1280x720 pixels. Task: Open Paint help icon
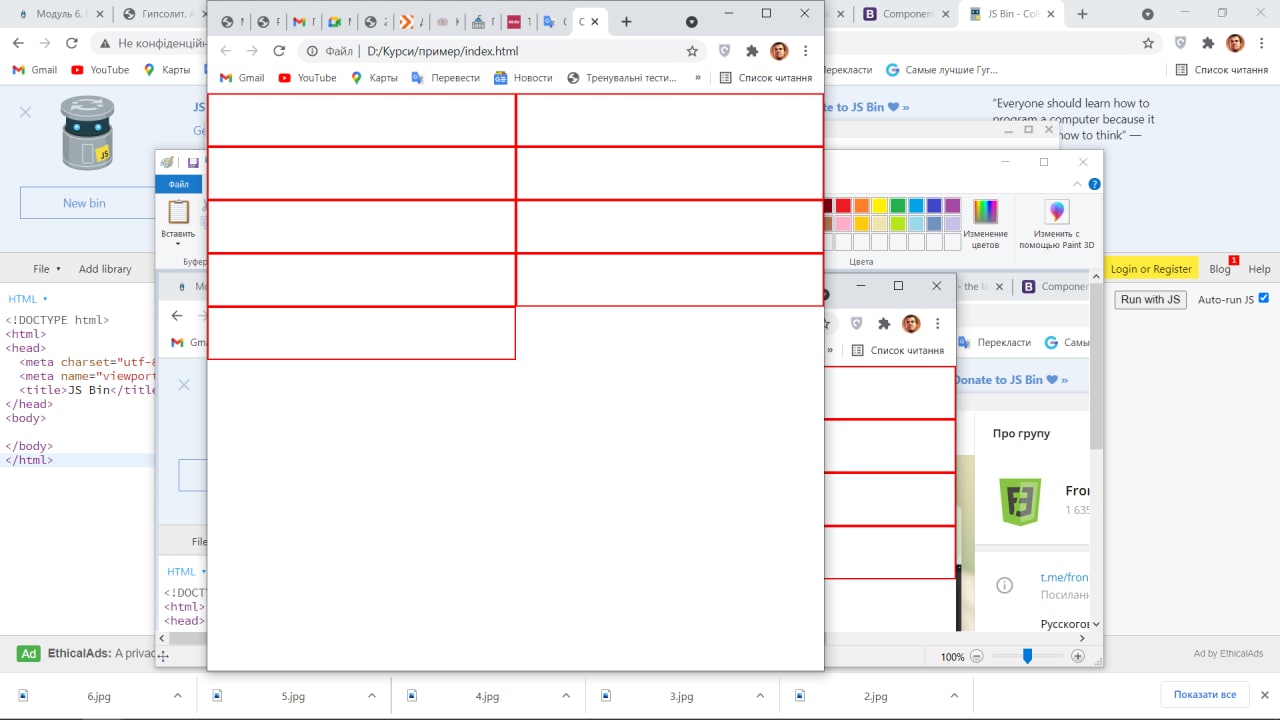tap(1095, 184)
